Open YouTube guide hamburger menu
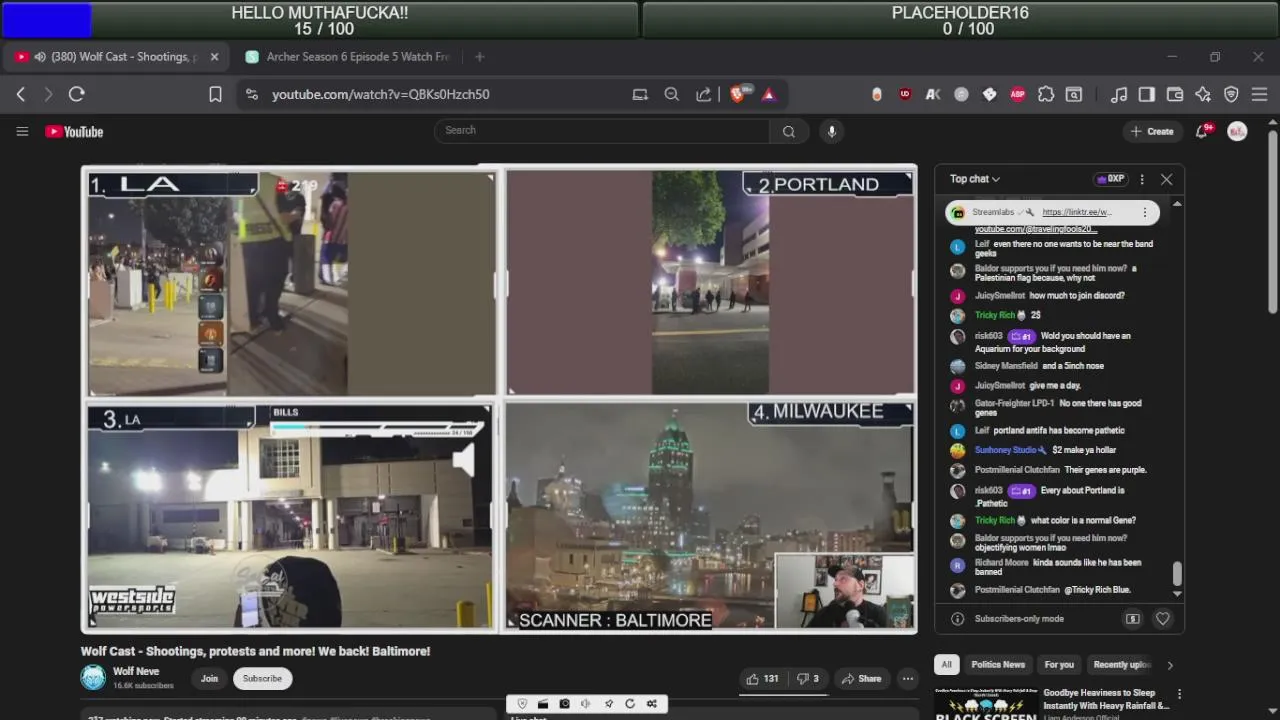 [x=22, y=131]
